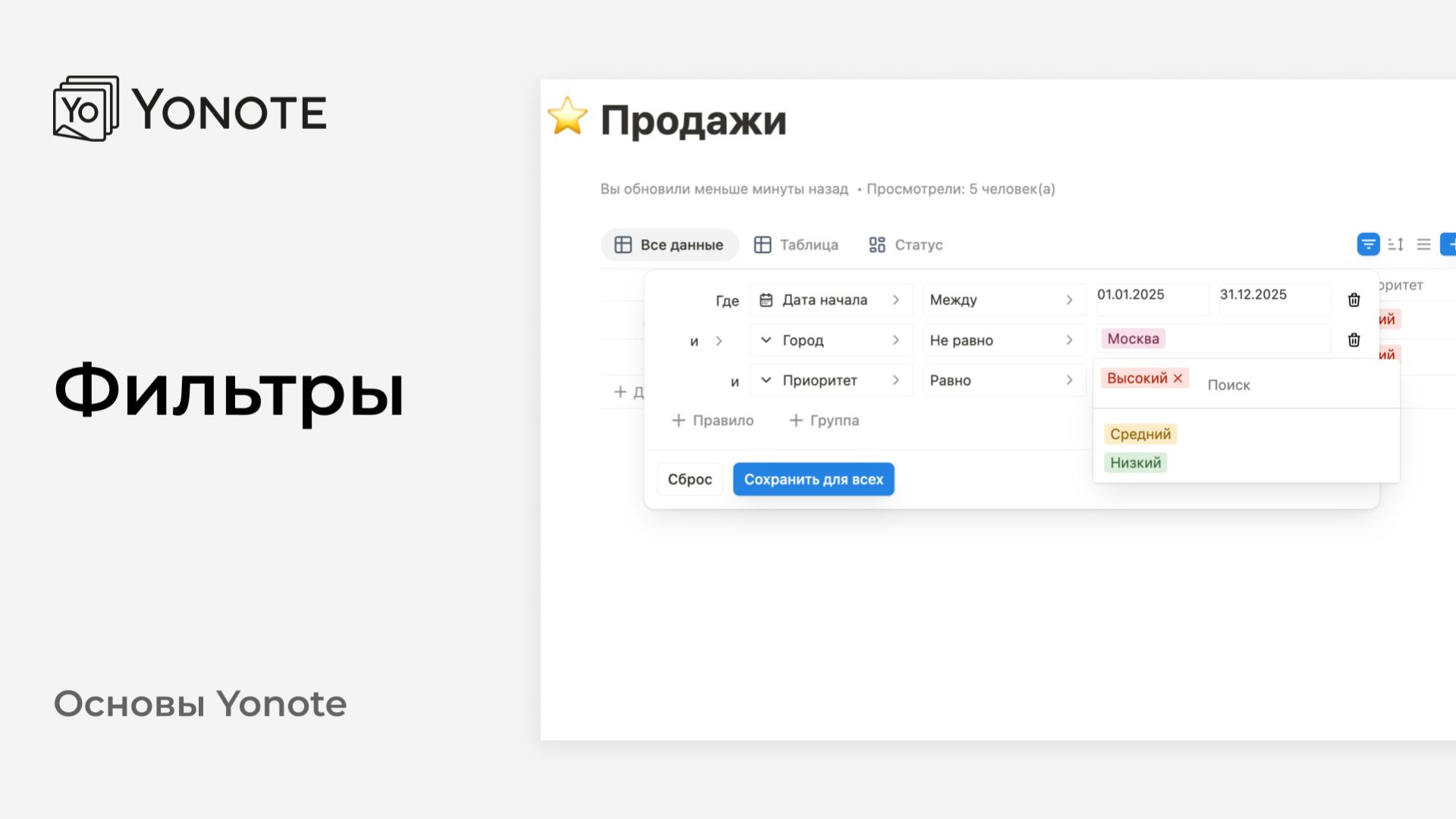Open the sort icon in the toolbar

(x=1396, y=244)
